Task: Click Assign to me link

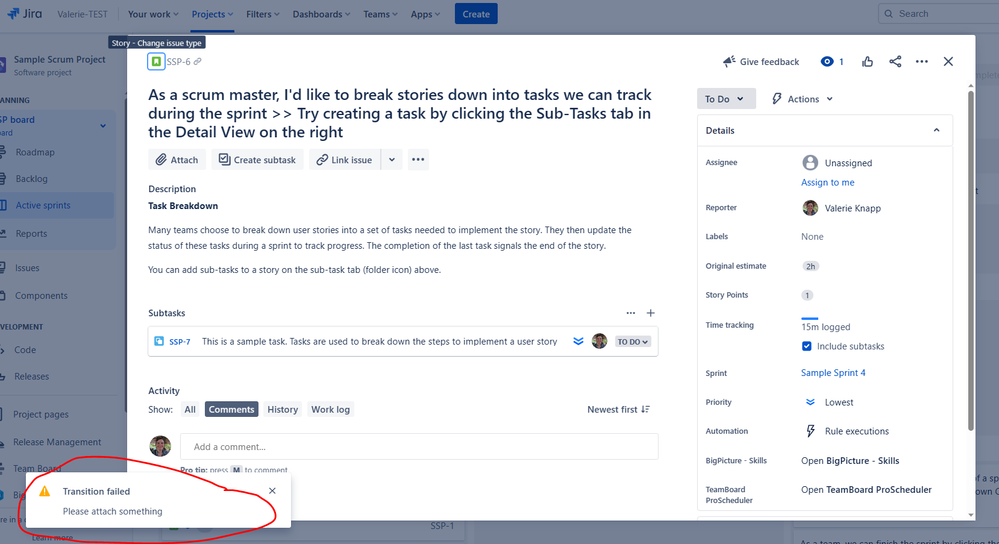Action: point(828,182)
